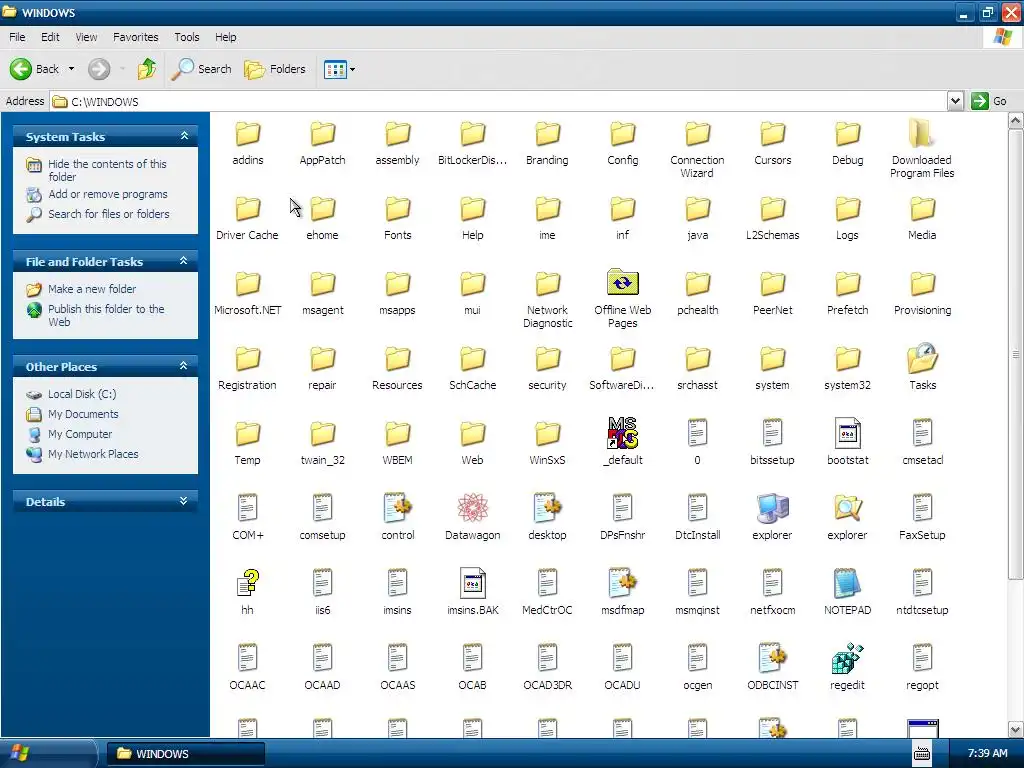
Task: Open the Edit menu
Action: 50,37
